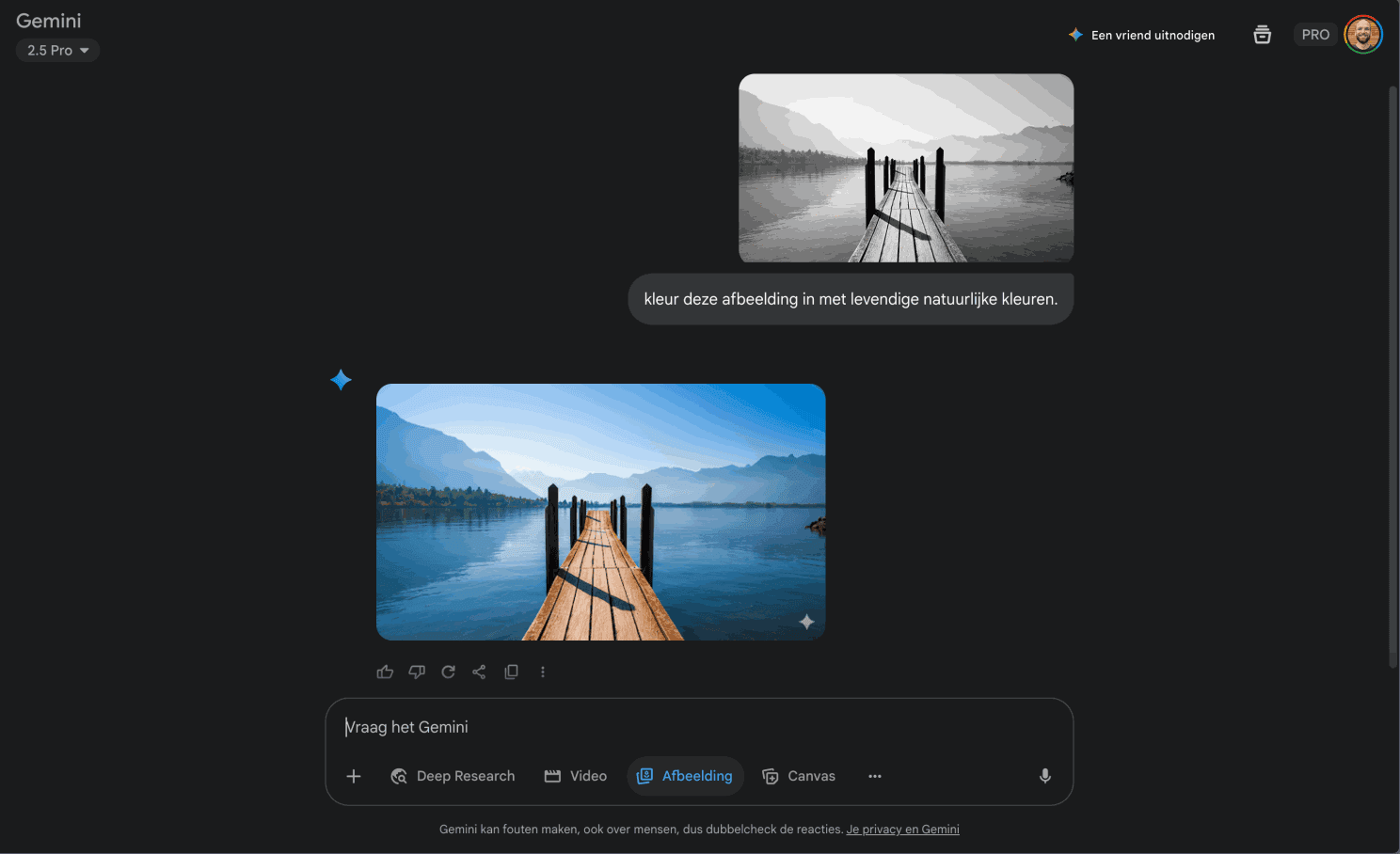Open more options under the response
This screenshot has height=854, width=1400.
543,672
